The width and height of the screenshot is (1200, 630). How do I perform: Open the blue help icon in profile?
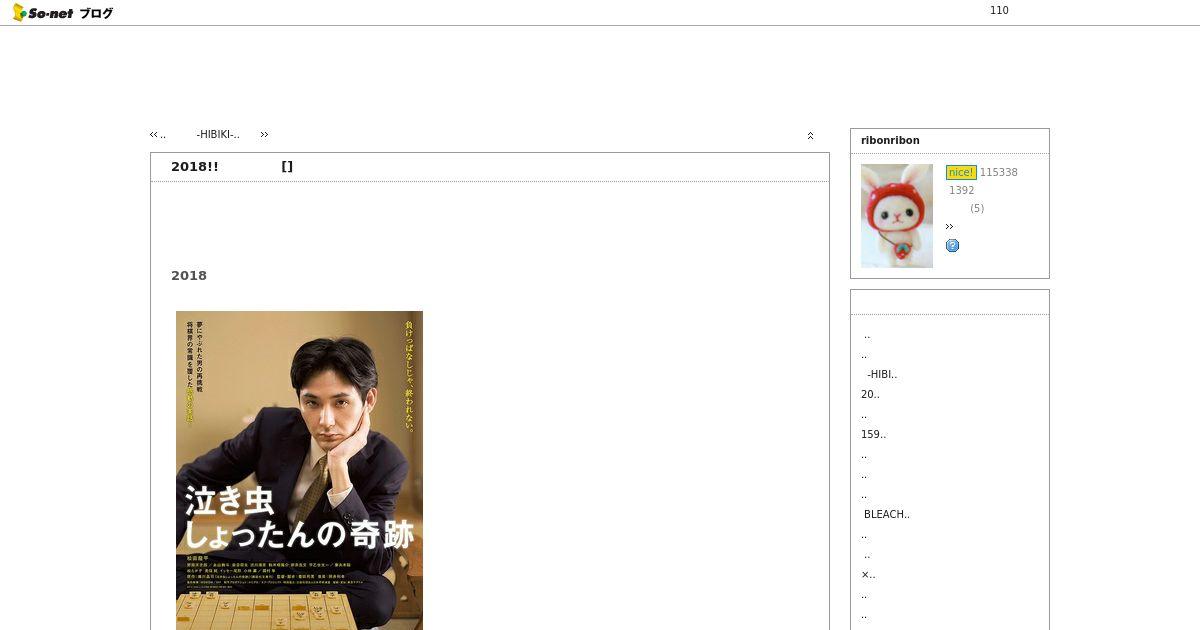(952, 245)
